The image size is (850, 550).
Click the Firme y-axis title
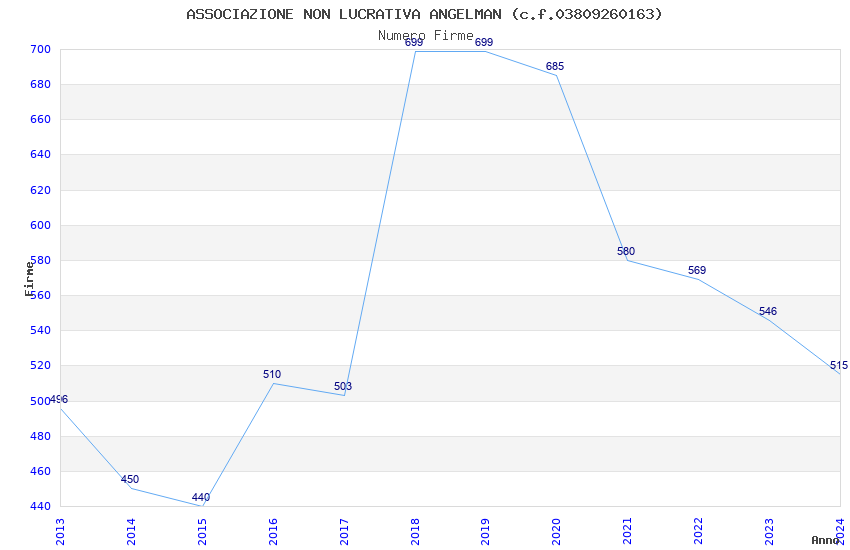29,279
